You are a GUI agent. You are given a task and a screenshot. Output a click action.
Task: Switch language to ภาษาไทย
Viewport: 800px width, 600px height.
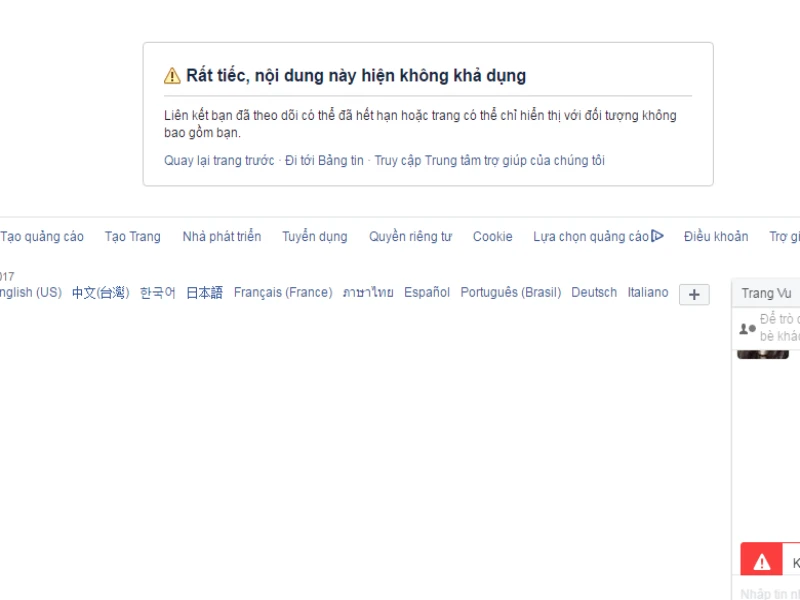(368, 292)
